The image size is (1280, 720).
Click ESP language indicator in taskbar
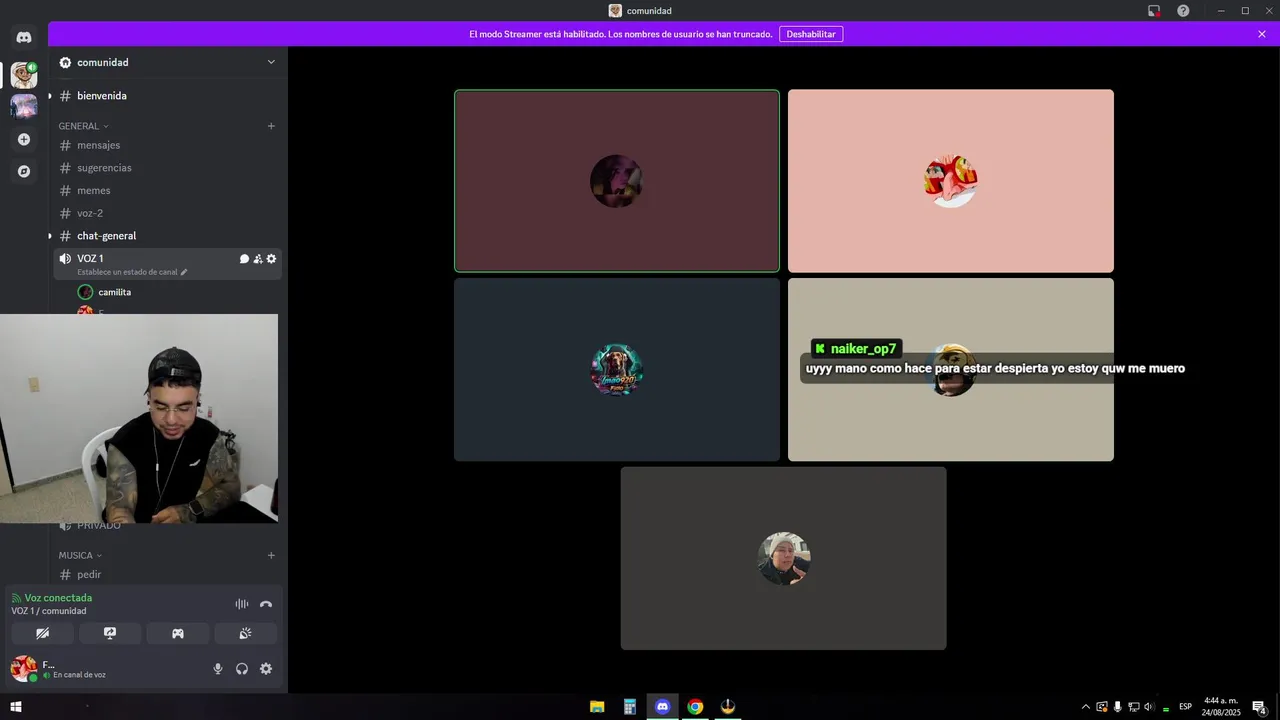click(1185, 707)
